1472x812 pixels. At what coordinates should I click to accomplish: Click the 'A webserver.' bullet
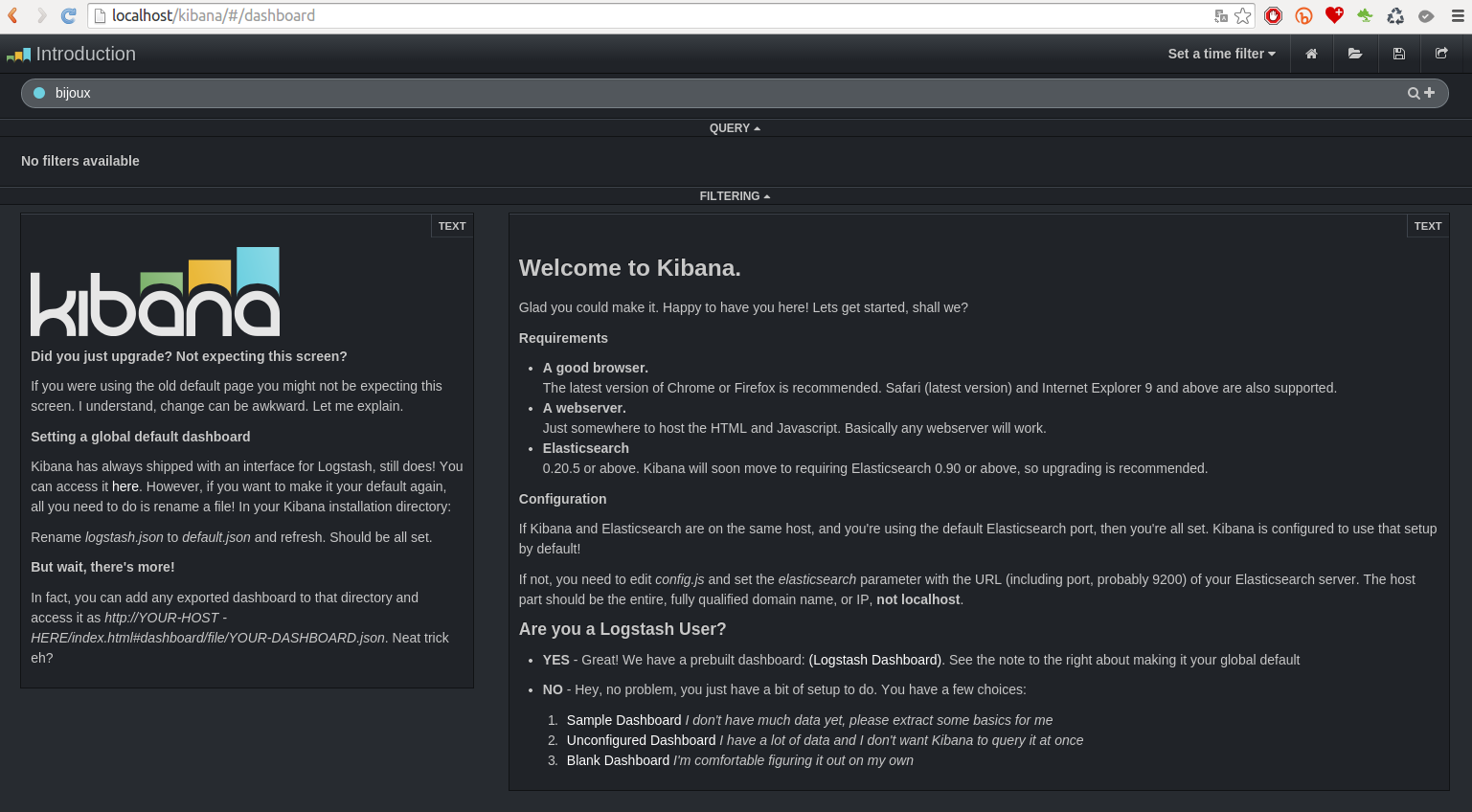pyautogui.click(x=584, y=408)
